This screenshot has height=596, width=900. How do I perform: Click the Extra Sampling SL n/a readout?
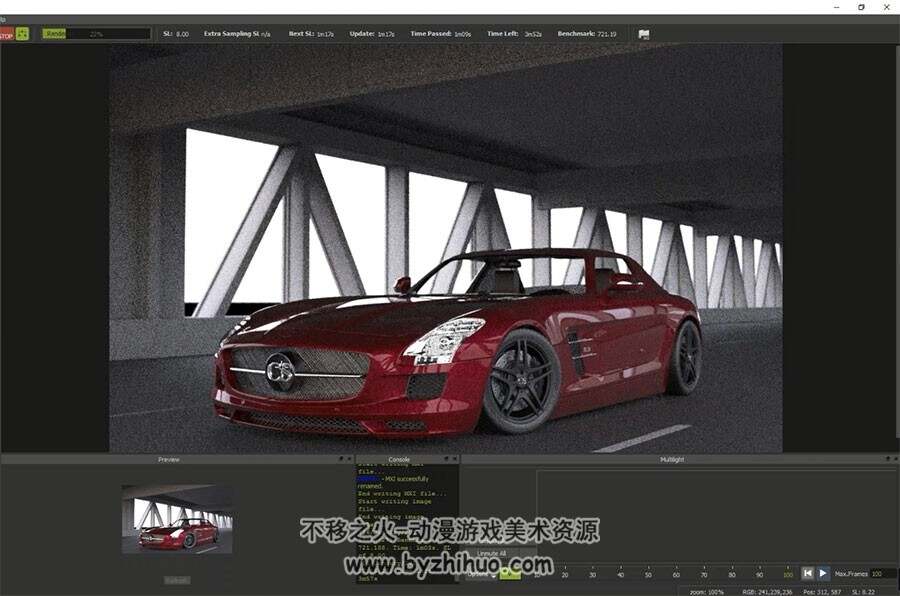tap(237, 34)
